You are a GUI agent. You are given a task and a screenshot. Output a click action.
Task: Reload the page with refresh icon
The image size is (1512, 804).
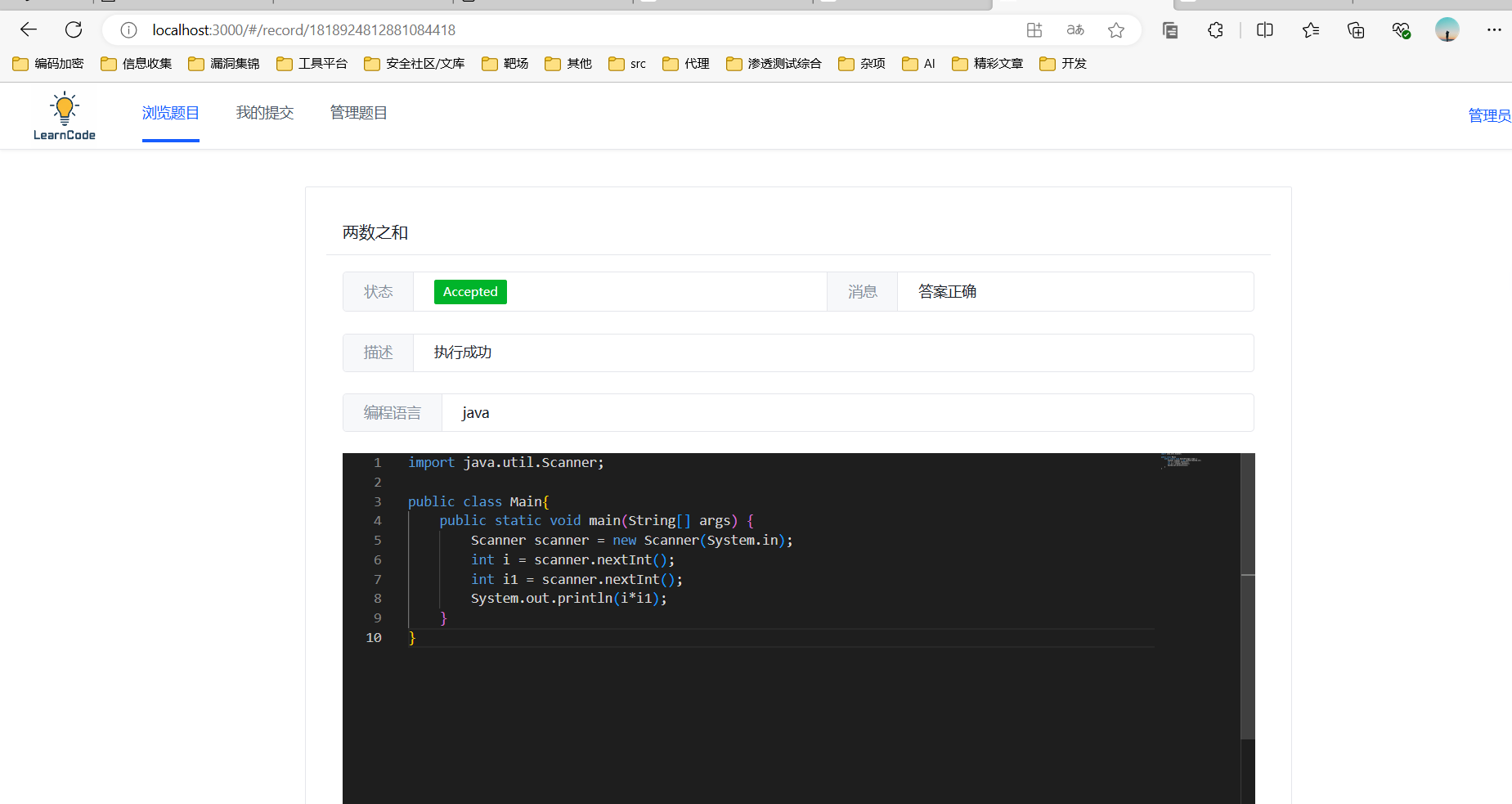click(x=74, y=30)
